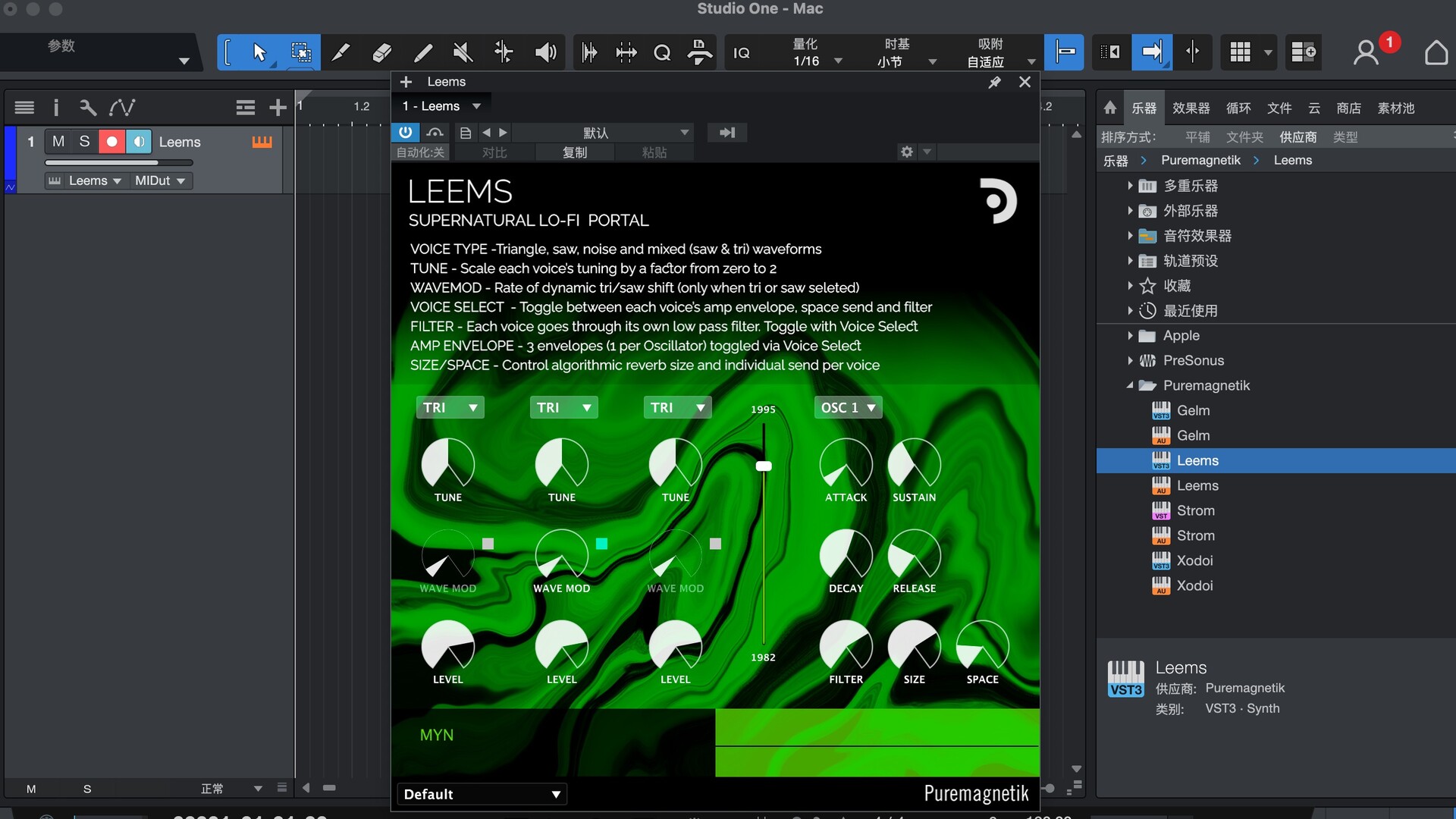Screen dimensions: 1456x819
Task: Pick the Eraser tool
Action: click(382, 52)
